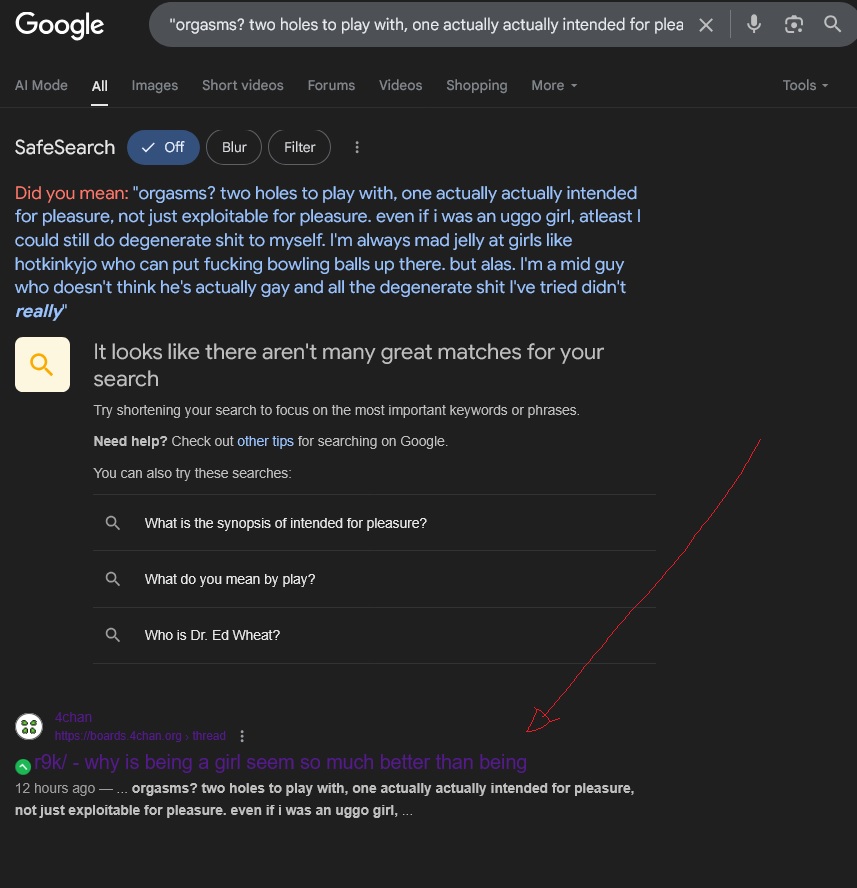Open the Images tab
This screenshot has width=857, height=888.
tap(155, 86)
